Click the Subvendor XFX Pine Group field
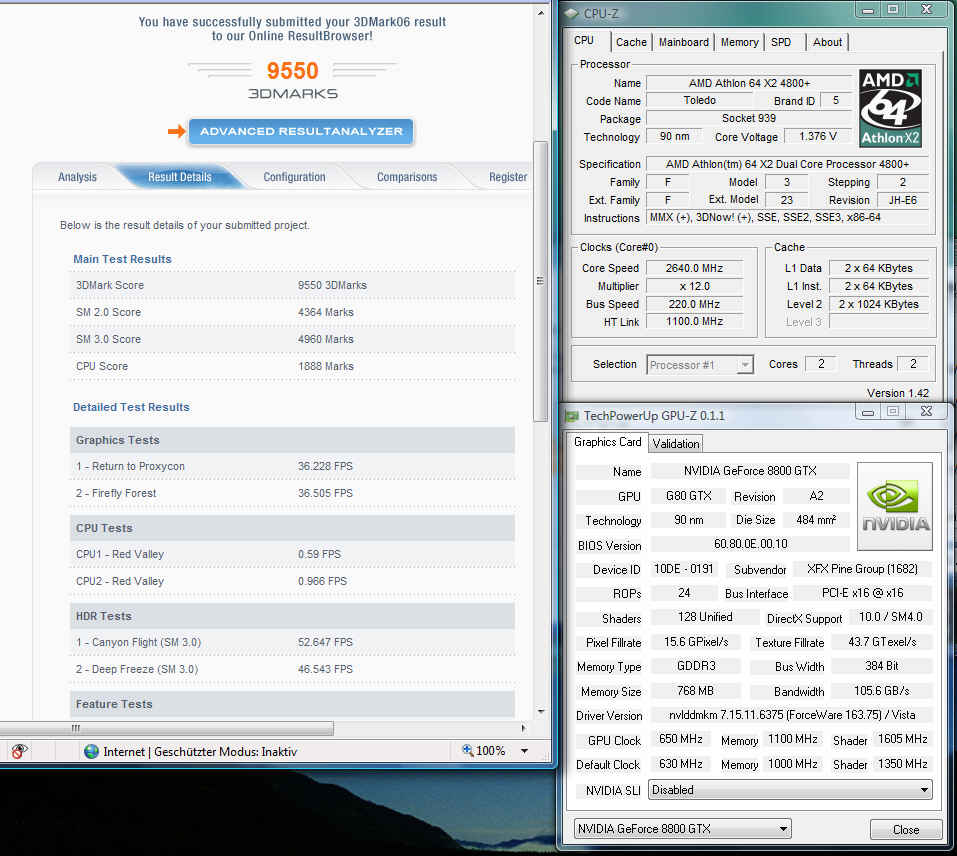 coord(862,569)
